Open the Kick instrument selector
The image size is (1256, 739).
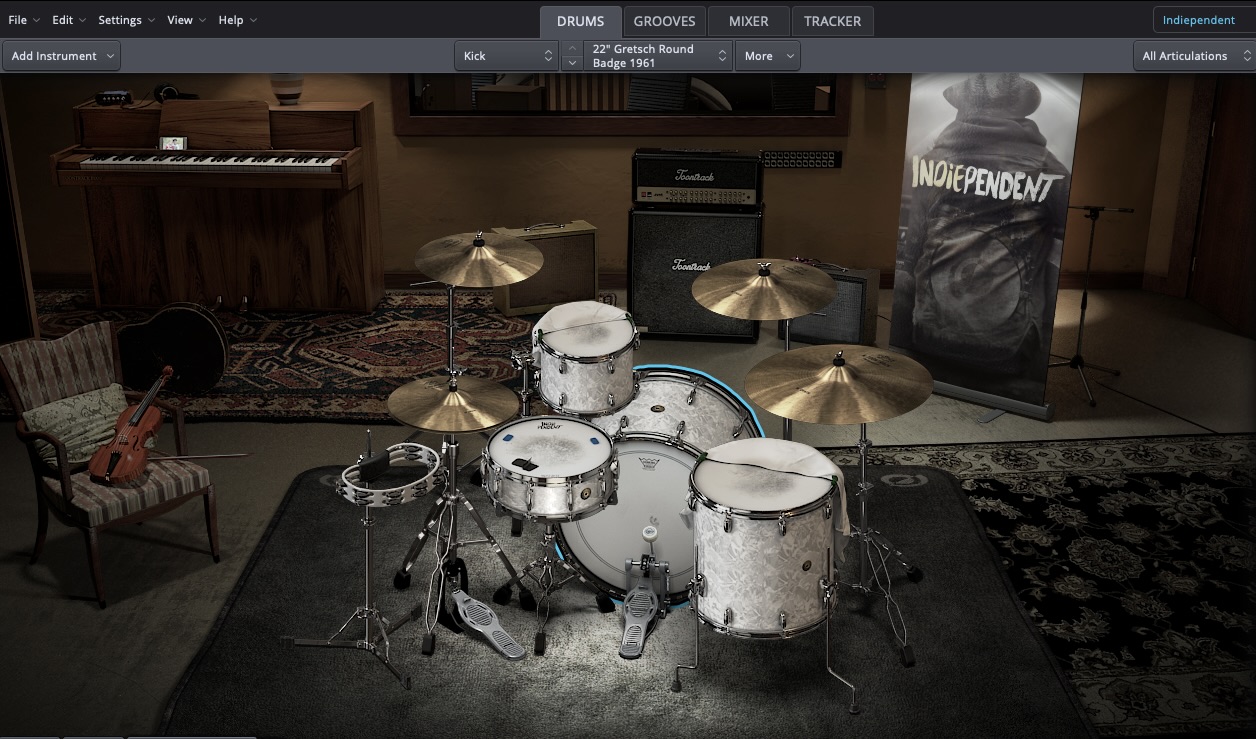(x=507, y=56)
